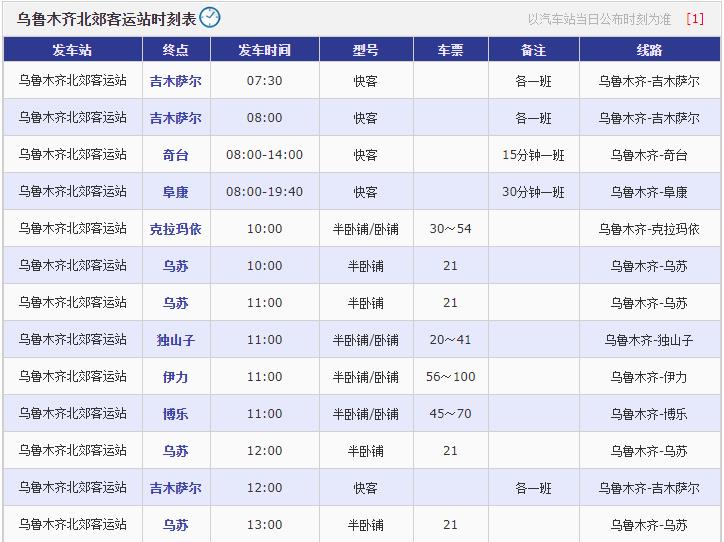Image resolution: width=724 pixels, height=542 pixels.
Task: Open the 阜康 destination link
Action: pyautogui.click(x=175, y=192)
